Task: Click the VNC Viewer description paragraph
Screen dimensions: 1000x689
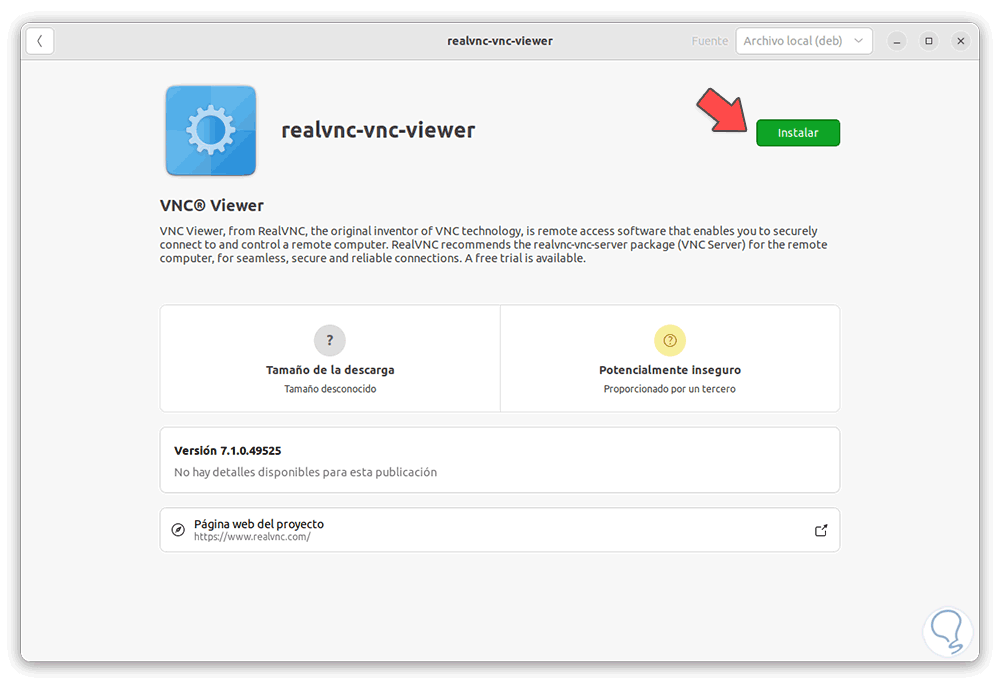Action: coord(493,244)
